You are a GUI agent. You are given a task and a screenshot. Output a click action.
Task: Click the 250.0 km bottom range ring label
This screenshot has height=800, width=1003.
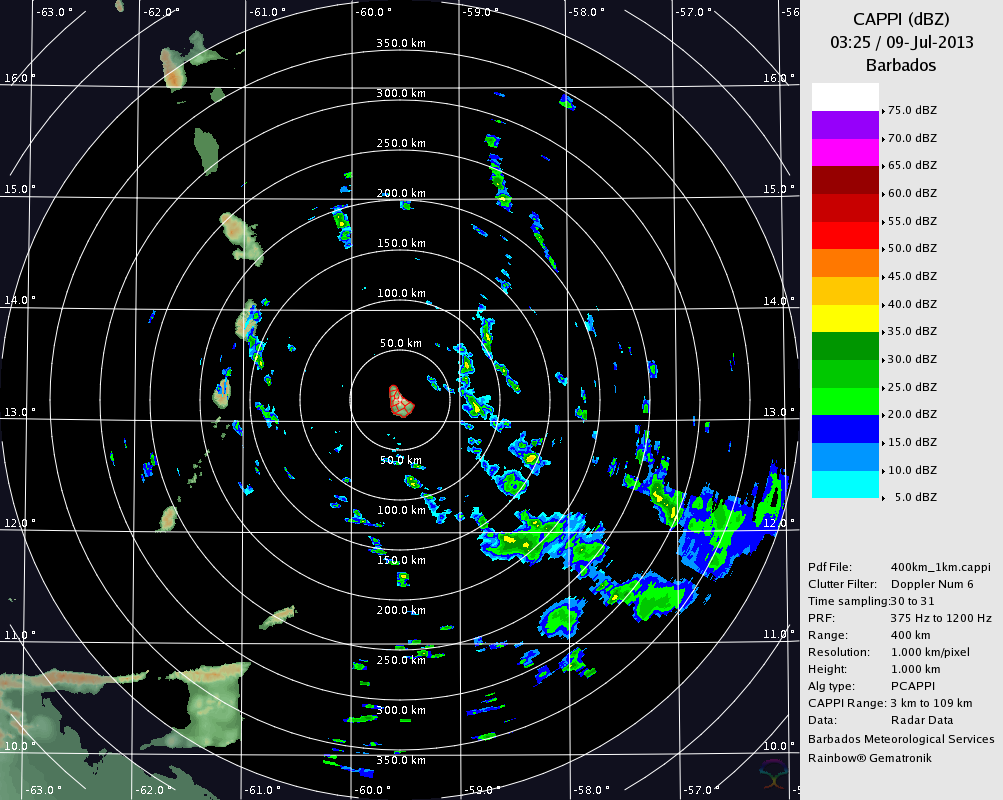coord(401,661)
